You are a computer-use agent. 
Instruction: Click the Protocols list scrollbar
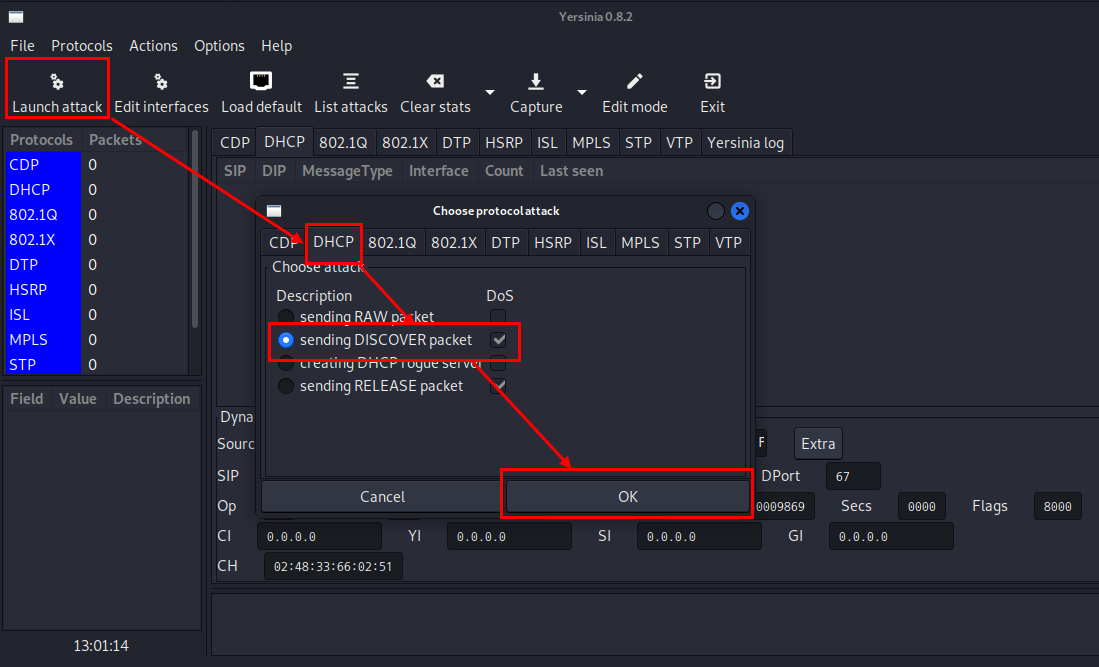tap(195, 228)
